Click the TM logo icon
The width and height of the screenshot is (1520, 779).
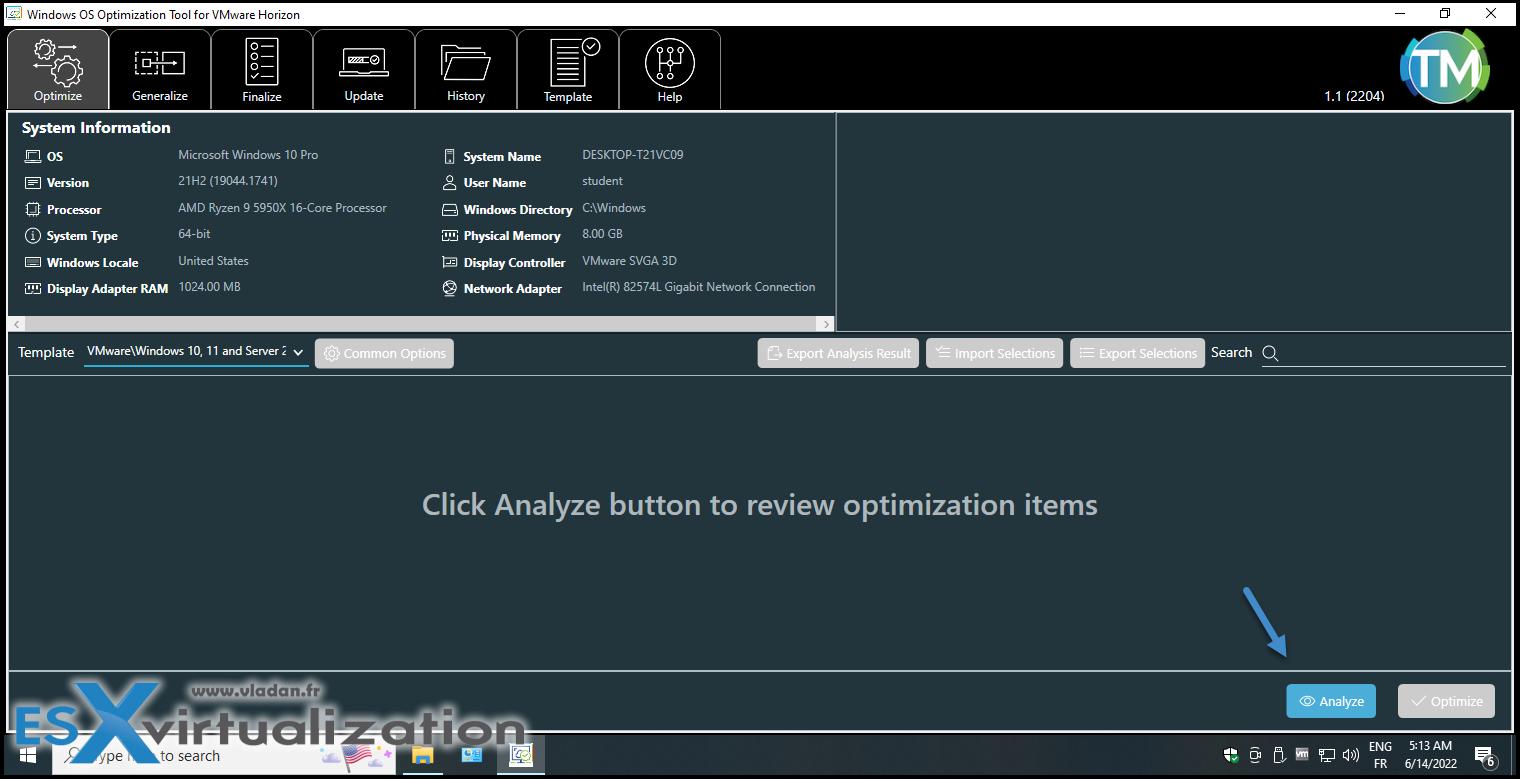tap(1444, 67)
